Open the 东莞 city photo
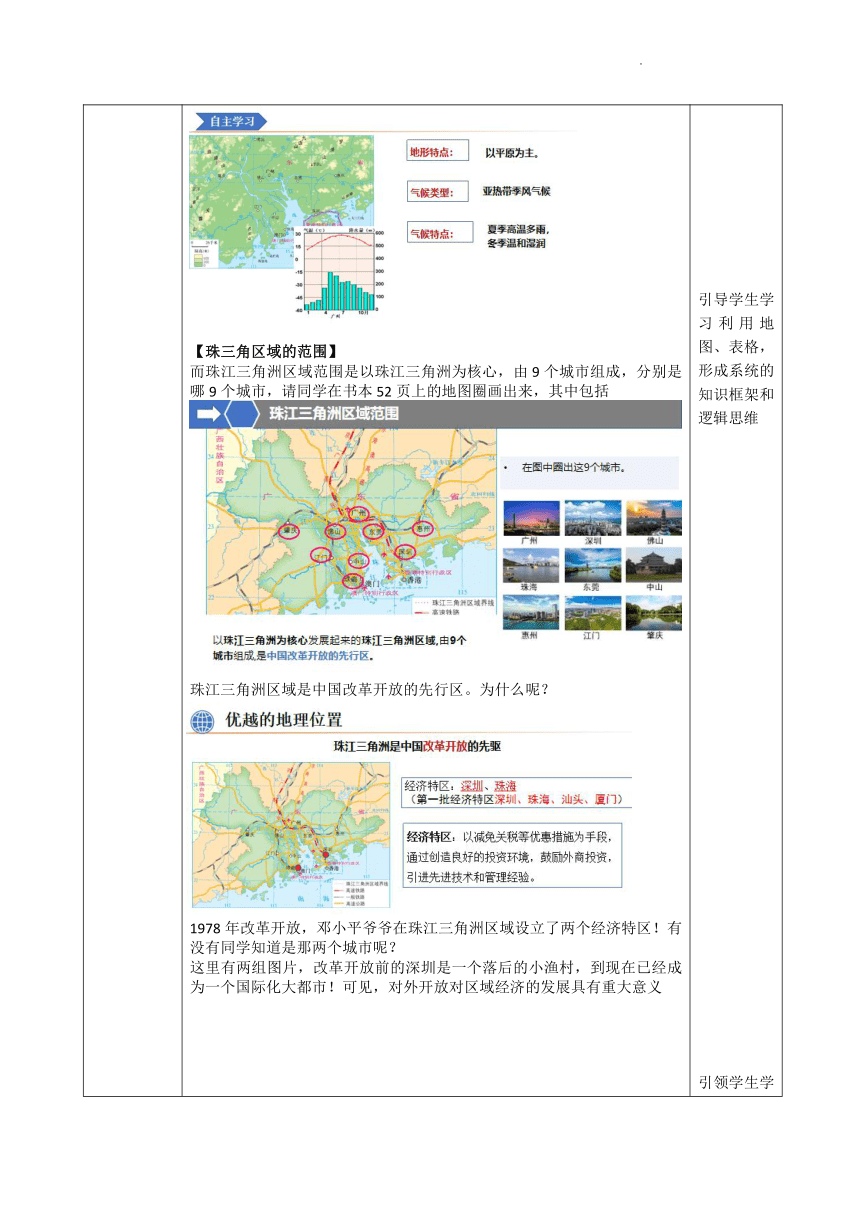 (592, 564)
